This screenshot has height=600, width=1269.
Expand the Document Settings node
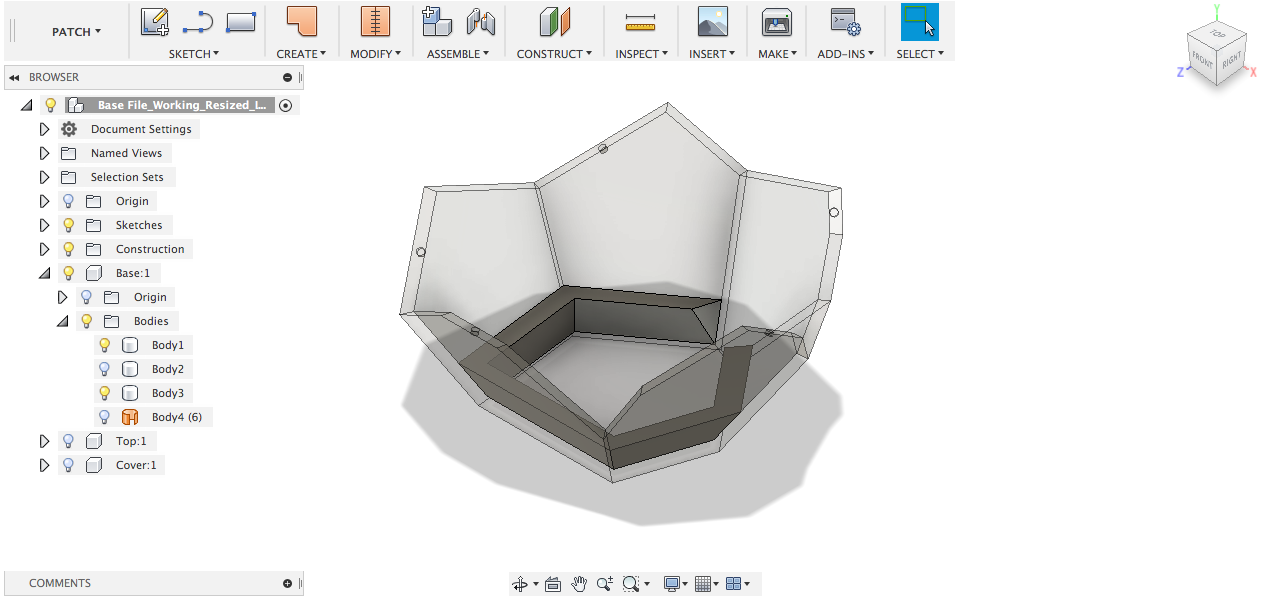click(44, 129)
